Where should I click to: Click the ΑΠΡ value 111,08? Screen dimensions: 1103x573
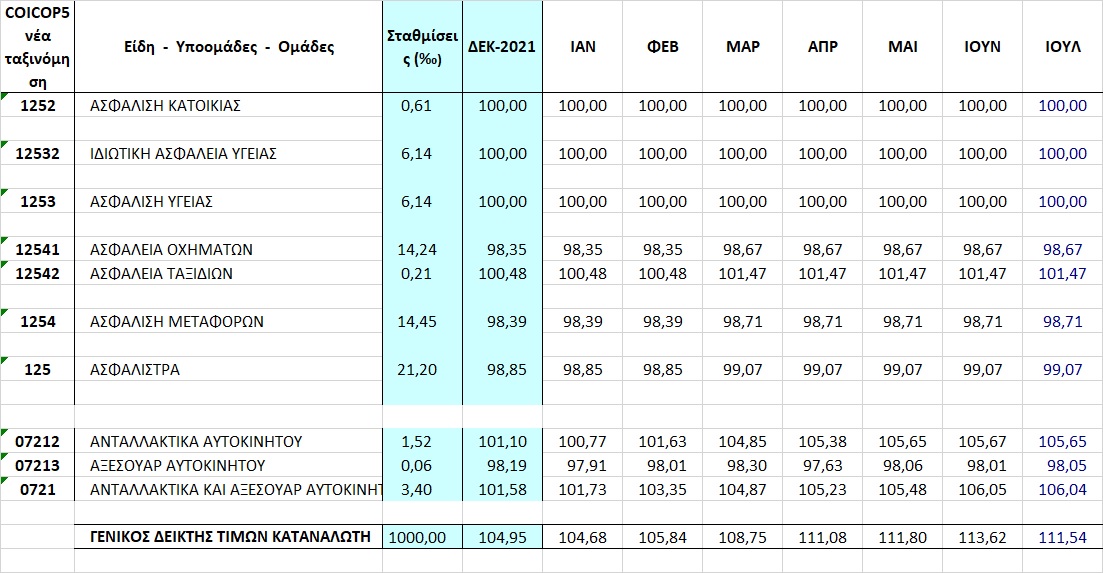[x=822, y=537]
